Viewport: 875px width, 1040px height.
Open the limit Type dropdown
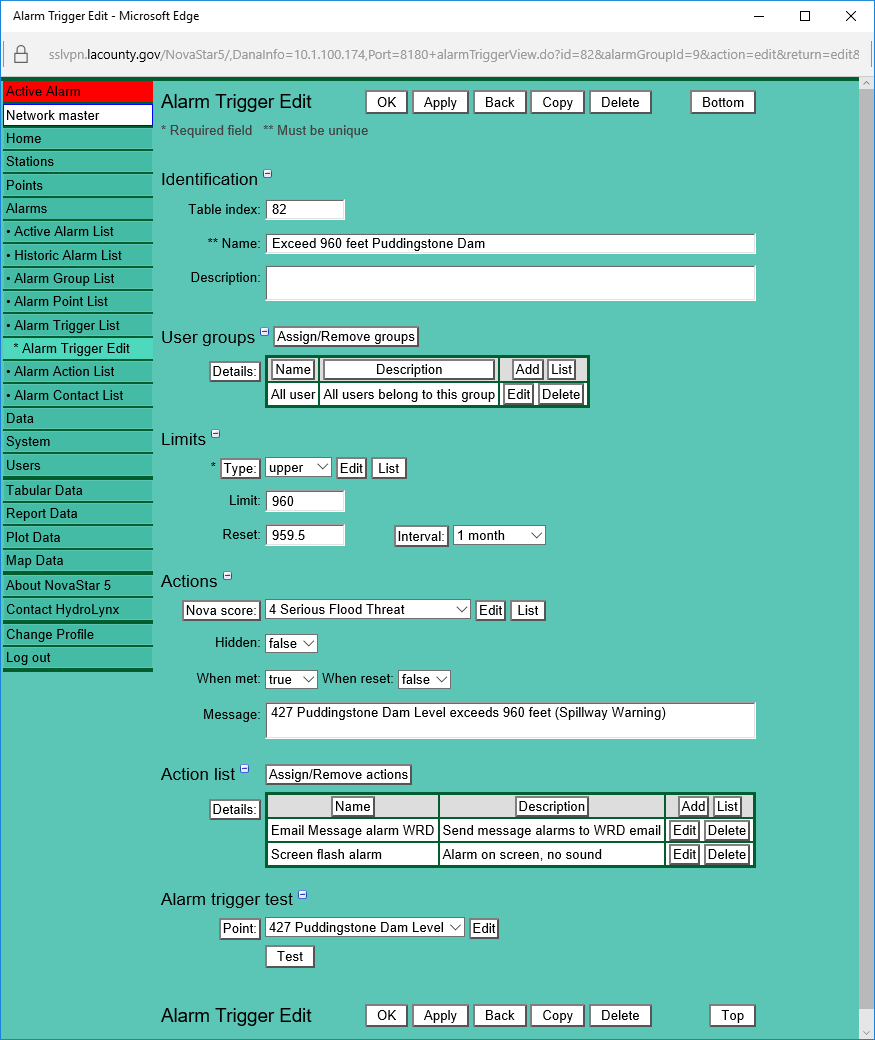[299, 467]
